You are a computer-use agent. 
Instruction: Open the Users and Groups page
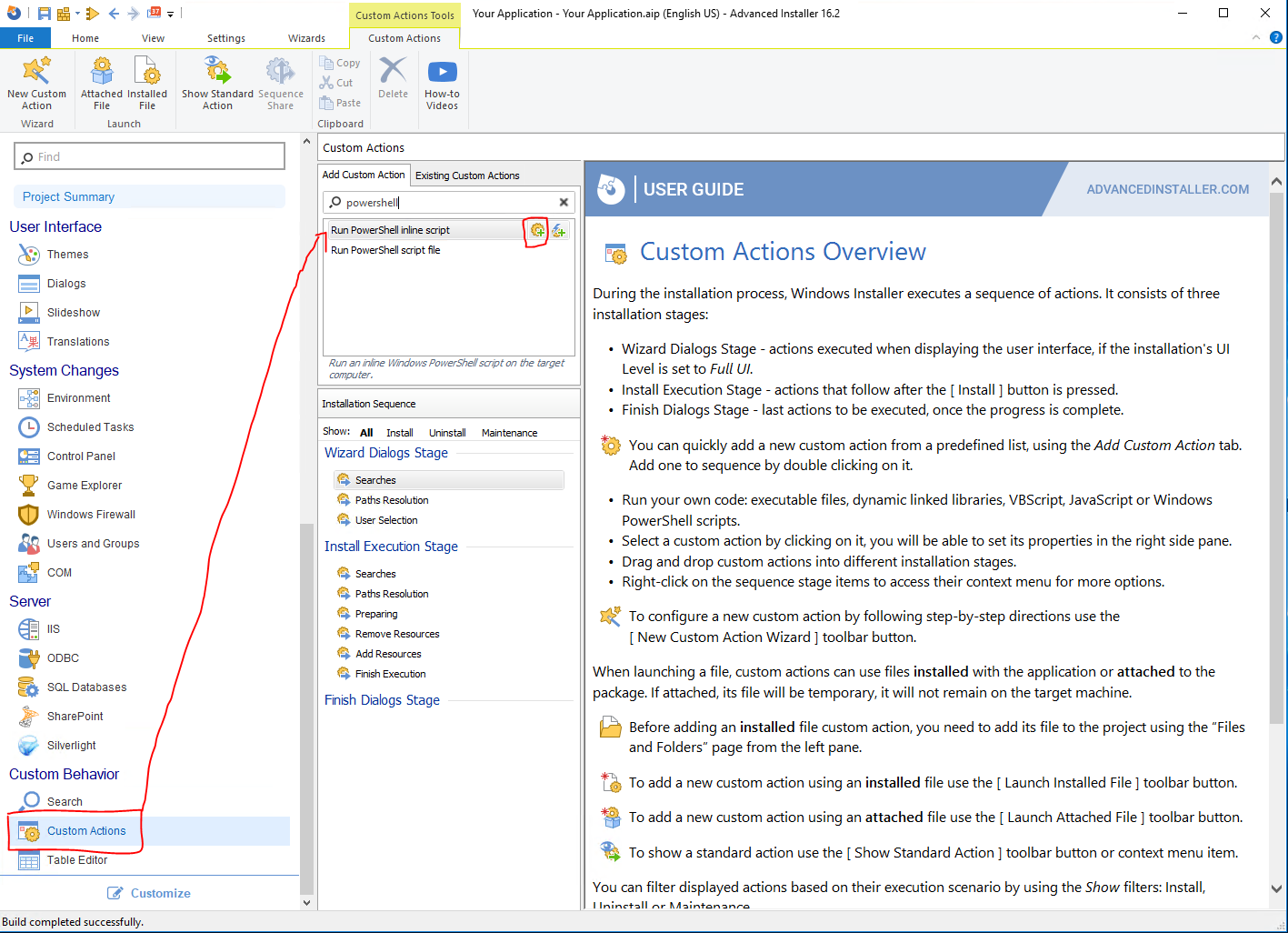click(x=93, y=544)
